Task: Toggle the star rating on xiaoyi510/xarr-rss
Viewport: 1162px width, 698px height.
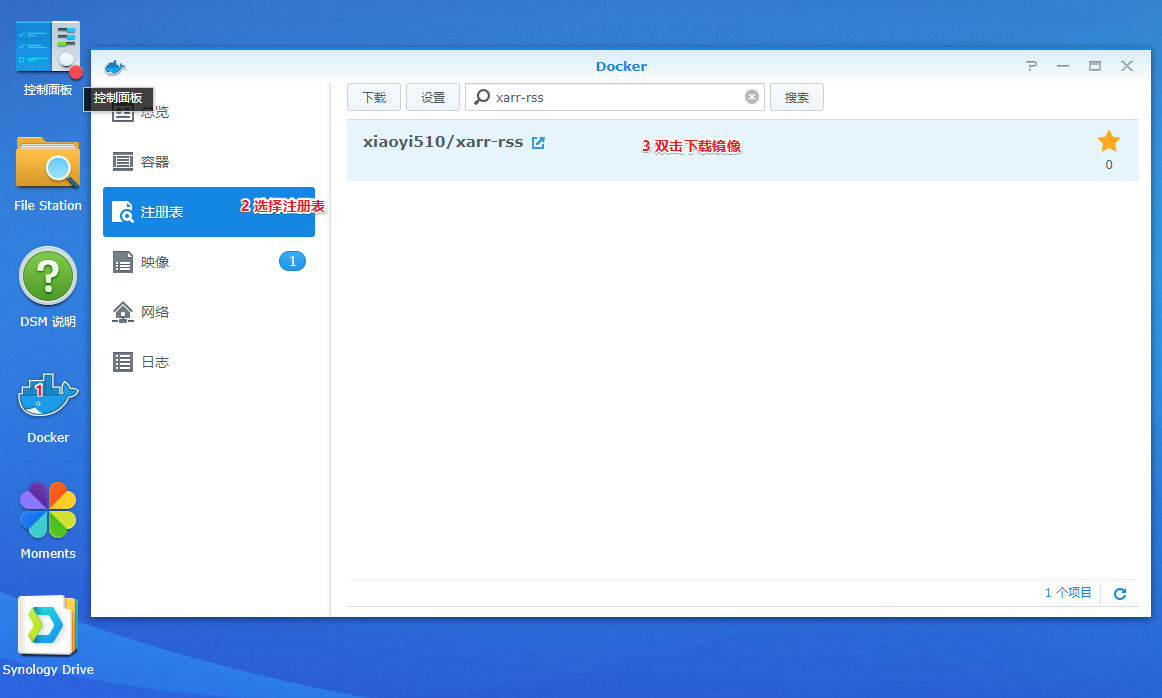Action: pyautogui.click(x=1108, y=141)
